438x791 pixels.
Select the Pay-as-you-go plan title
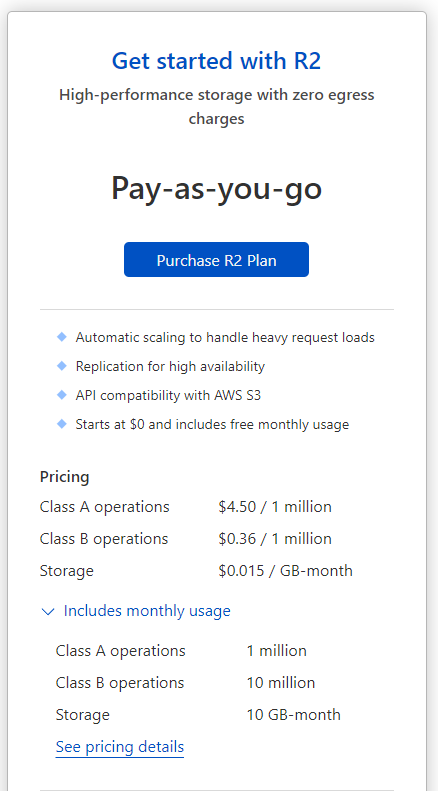[x=216, y=189]
